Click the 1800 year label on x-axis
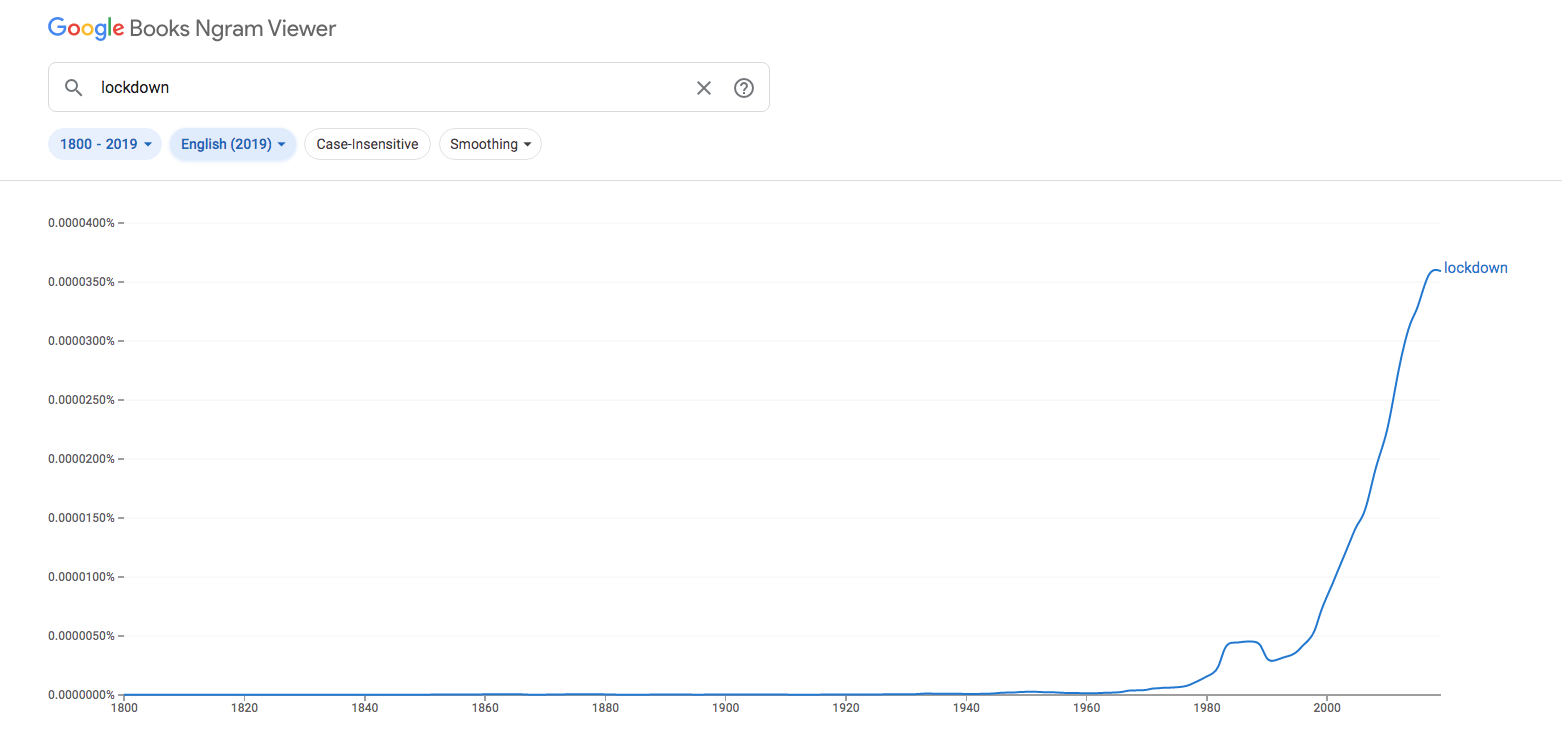This screenshot has width=1562, height=730. click(124, 708)
